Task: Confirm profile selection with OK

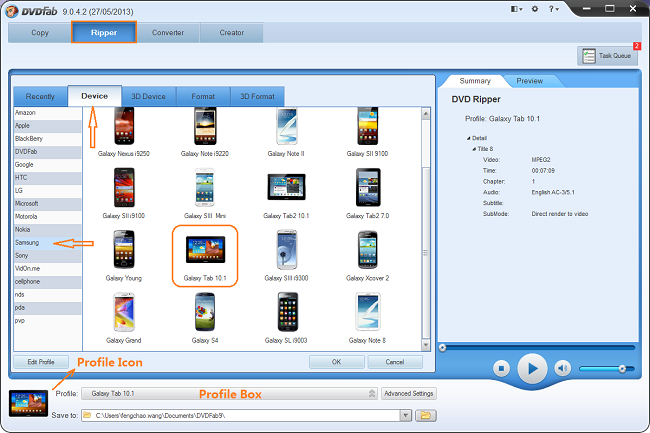Action: click(x=337, y=362)
